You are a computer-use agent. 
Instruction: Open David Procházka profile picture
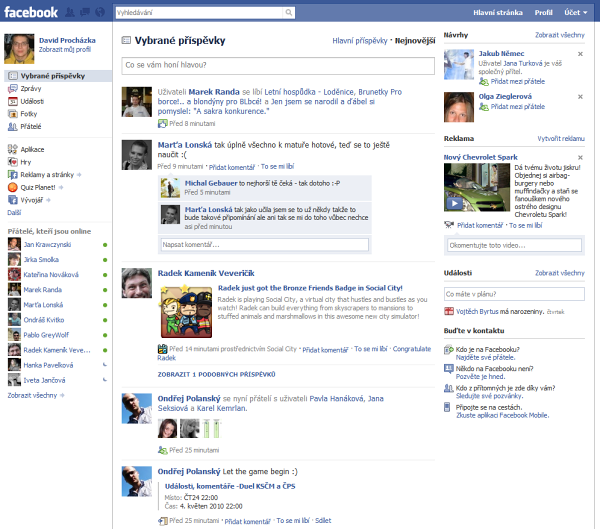click(x=19, y=49)
